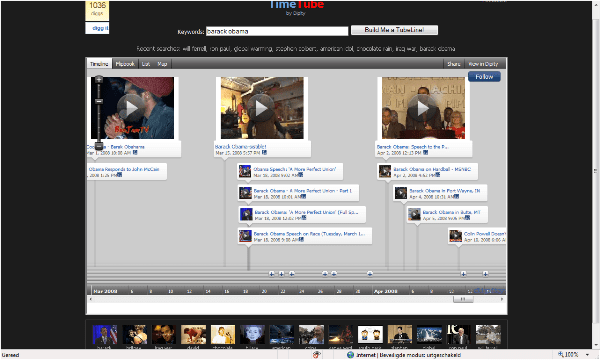Viewport: 600px width, 360px height.
Task: Click the timeline horizontal scrollbar thumb
Action: 463,299
